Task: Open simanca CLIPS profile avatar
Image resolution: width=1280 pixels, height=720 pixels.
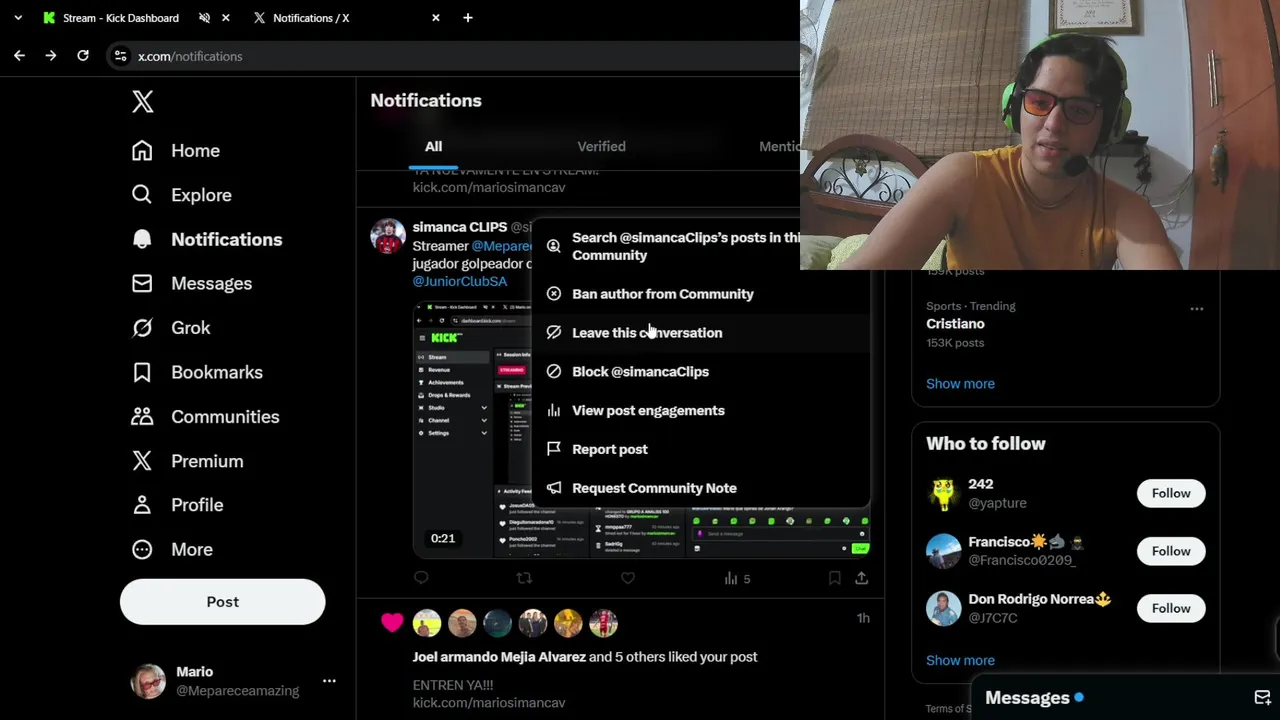Action: click(x=388, y=237)
